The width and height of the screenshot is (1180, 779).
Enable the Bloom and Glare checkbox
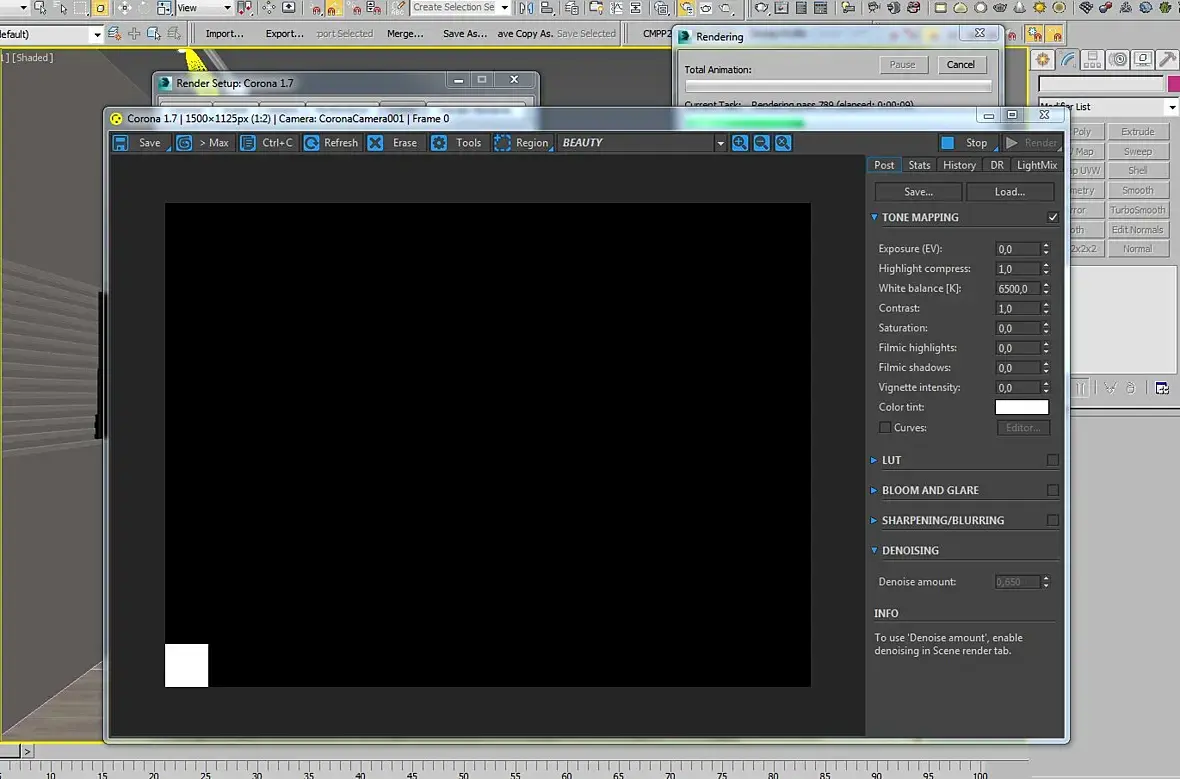[x=1052, y=490]
